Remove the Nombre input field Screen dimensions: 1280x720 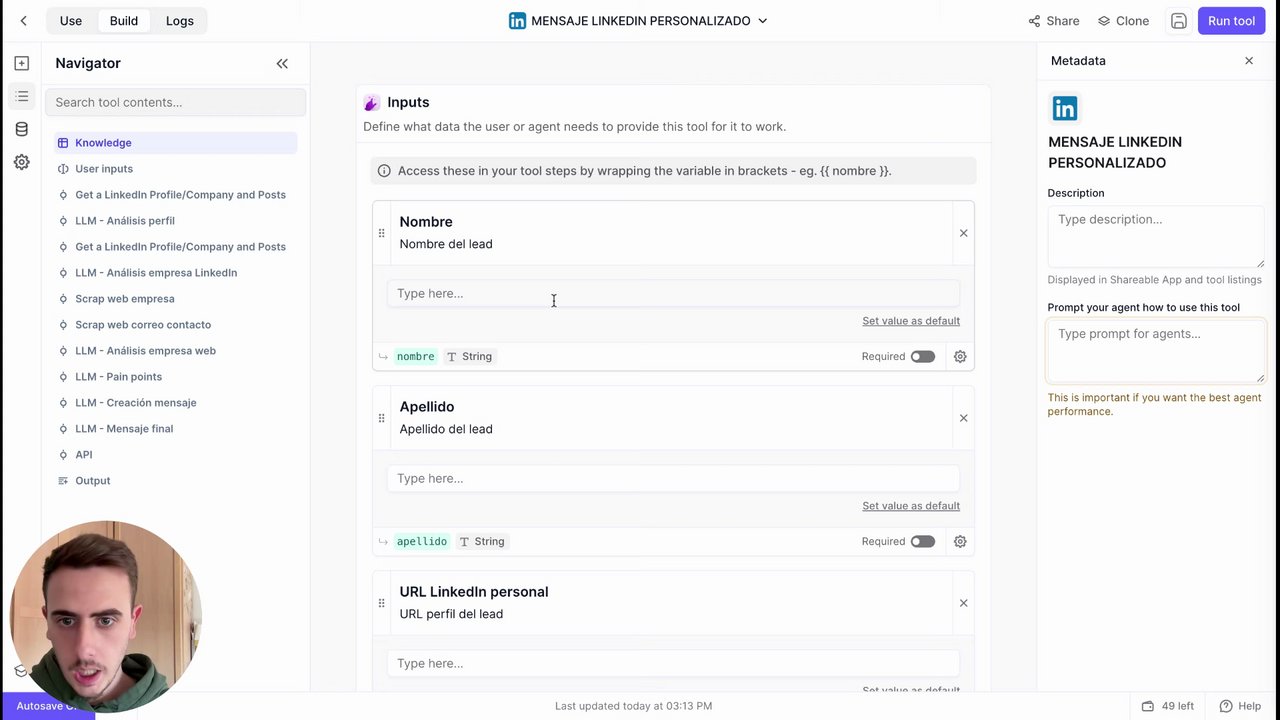(x=963, y=233)
